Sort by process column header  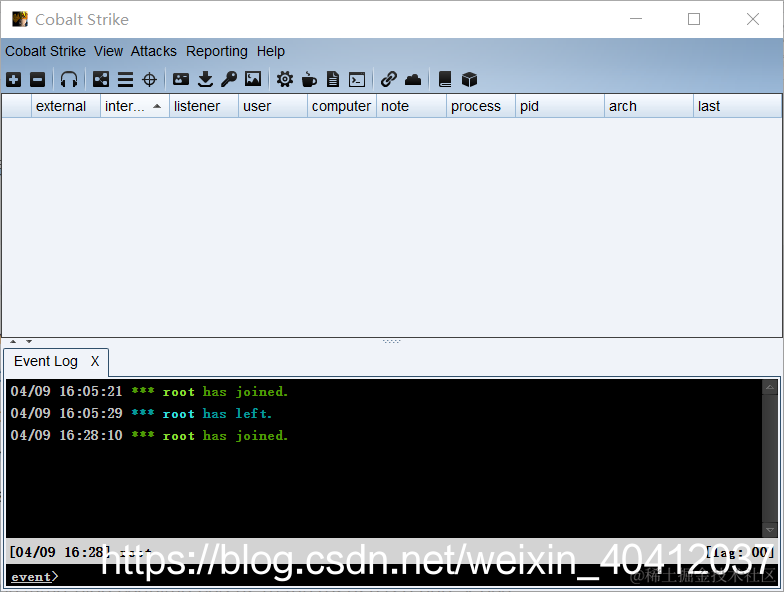[481, 106]
